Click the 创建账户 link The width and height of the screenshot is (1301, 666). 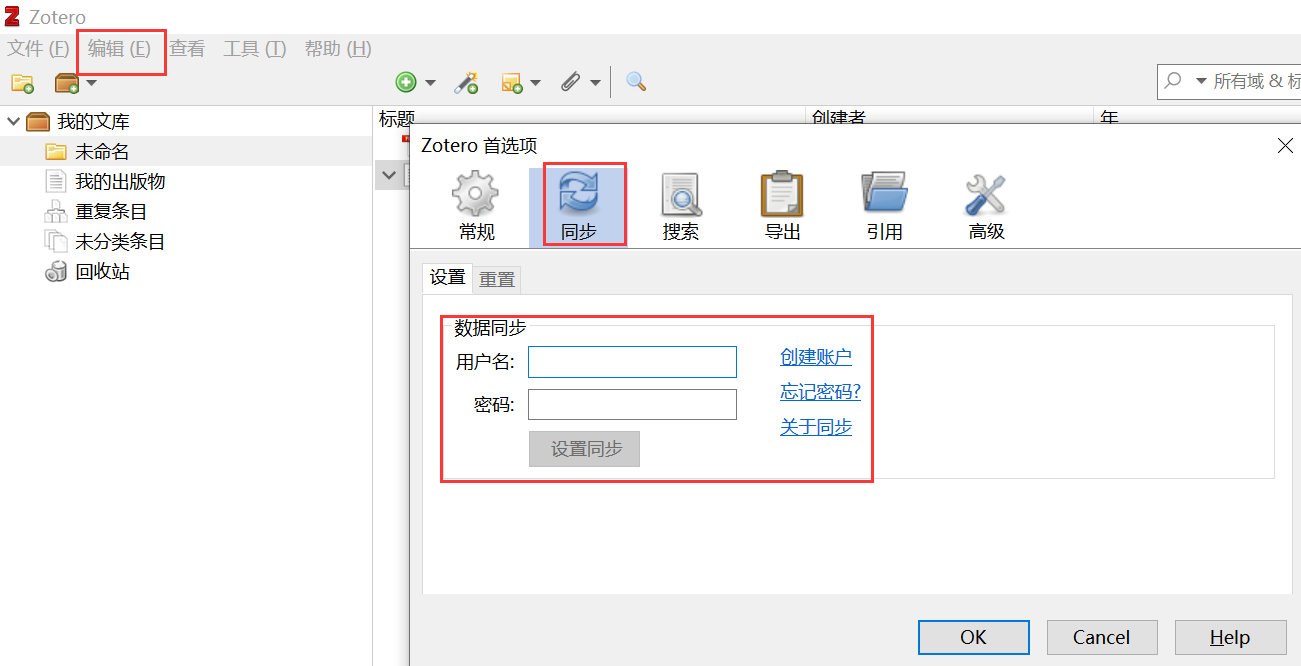[x=816, y=357]
